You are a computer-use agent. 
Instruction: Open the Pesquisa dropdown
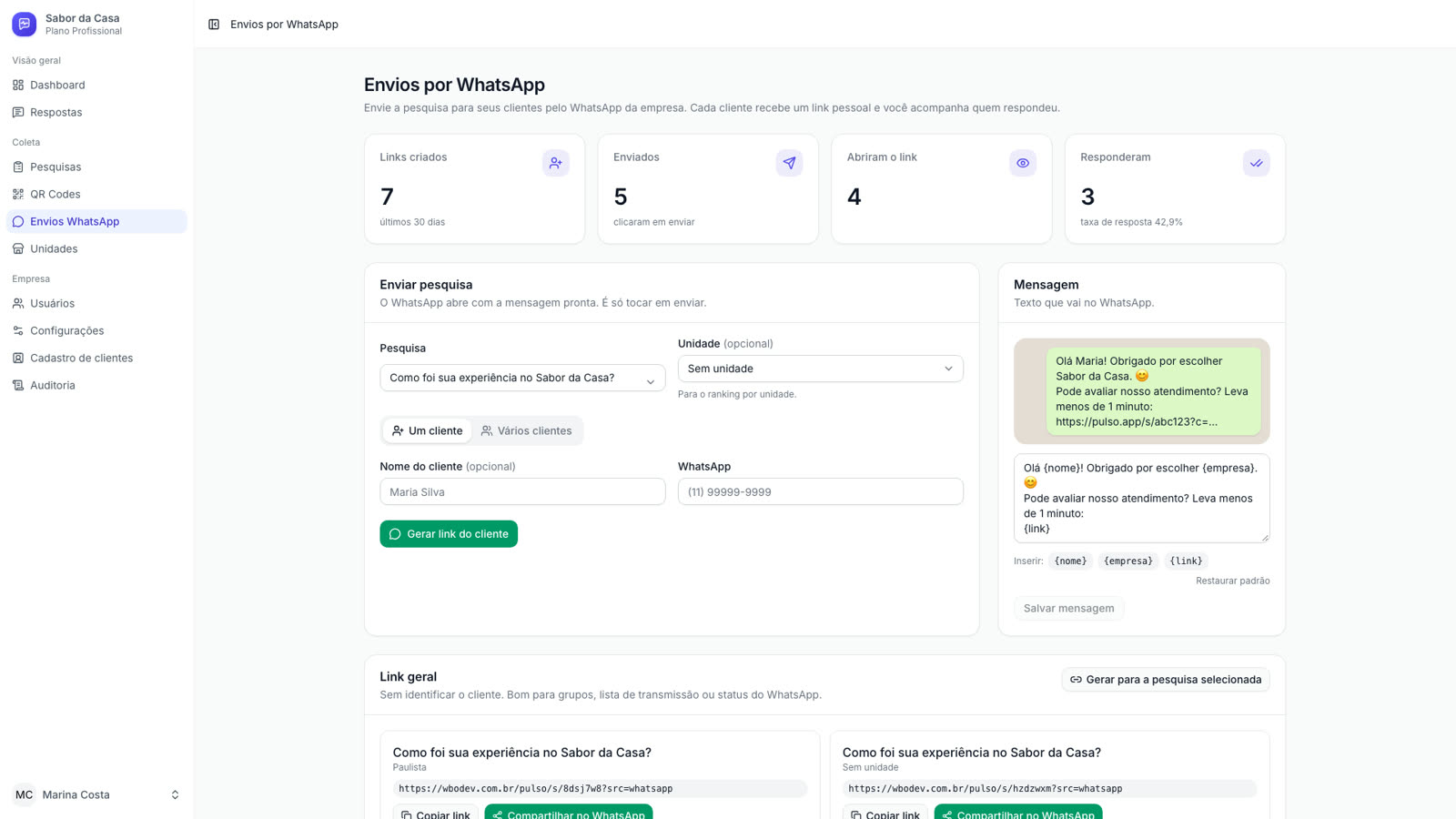(x=522, y=378)
